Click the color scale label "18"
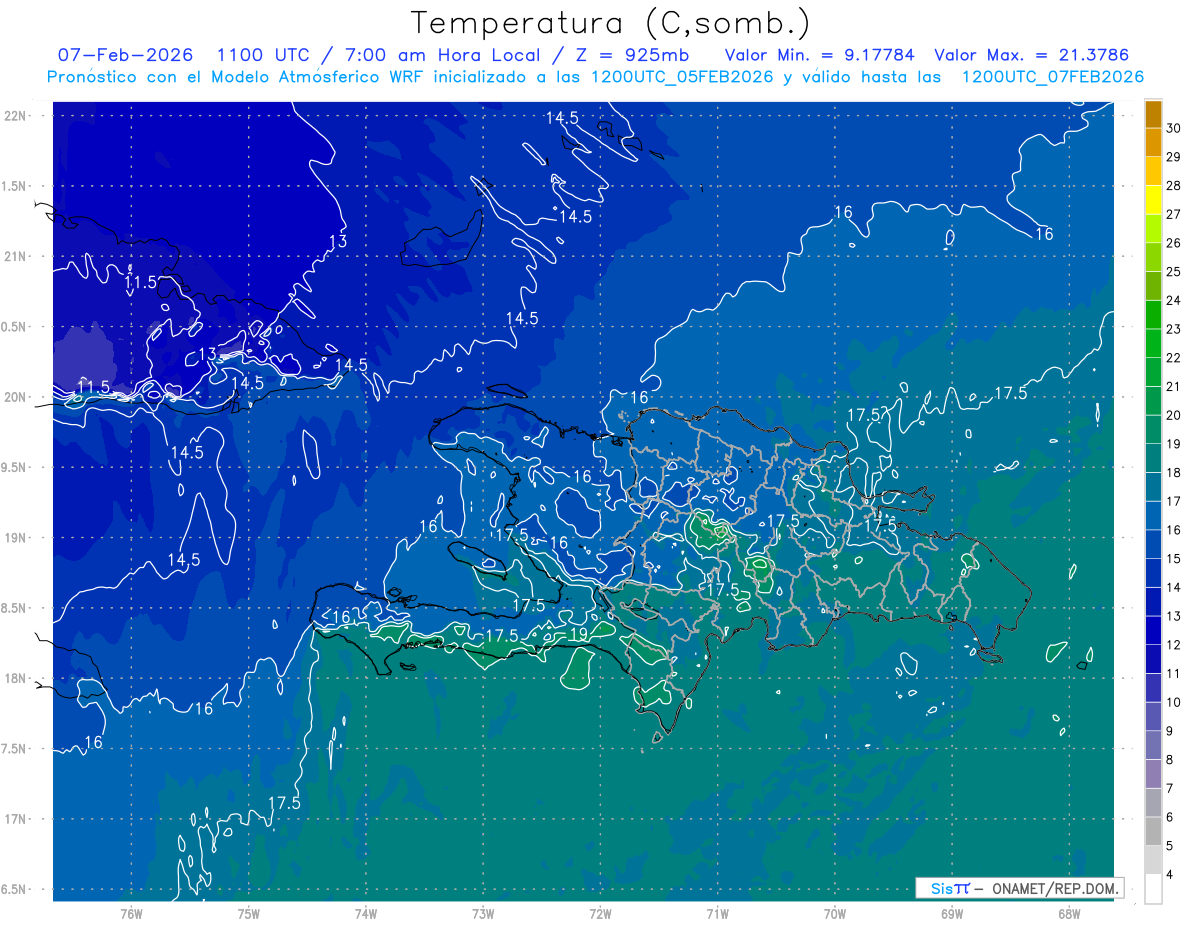This screenshot has width=1200, height=927. coord(1174,473)
